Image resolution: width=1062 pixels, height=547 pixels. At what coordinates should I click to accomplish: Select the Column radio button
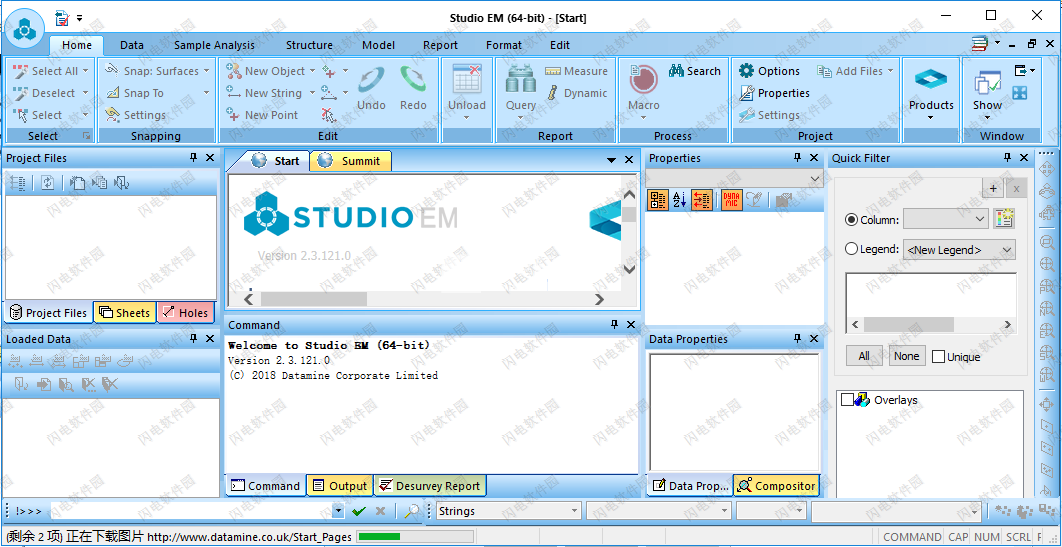point(851,219)
